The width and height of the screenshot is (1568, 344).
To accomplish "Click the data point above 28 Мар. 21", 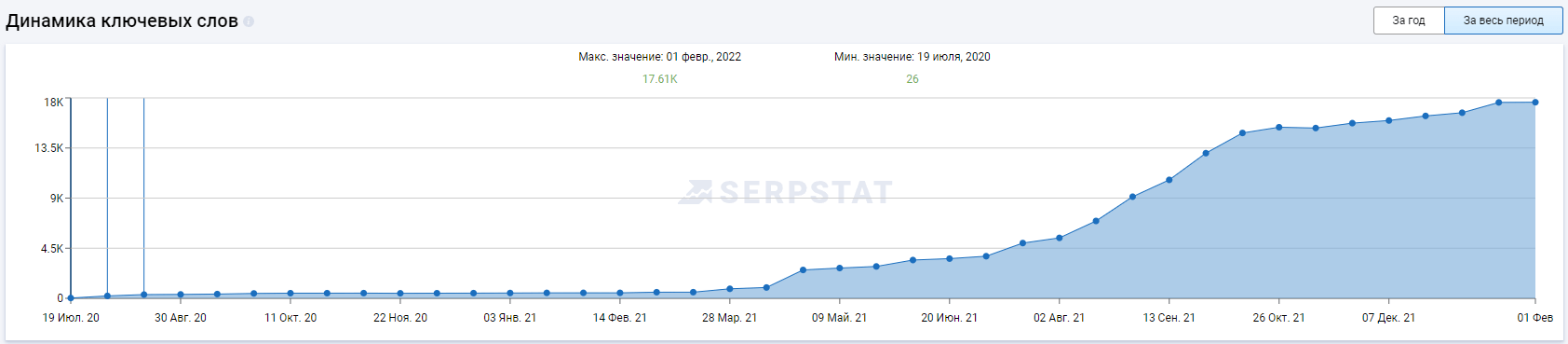I will coord(730,289).
